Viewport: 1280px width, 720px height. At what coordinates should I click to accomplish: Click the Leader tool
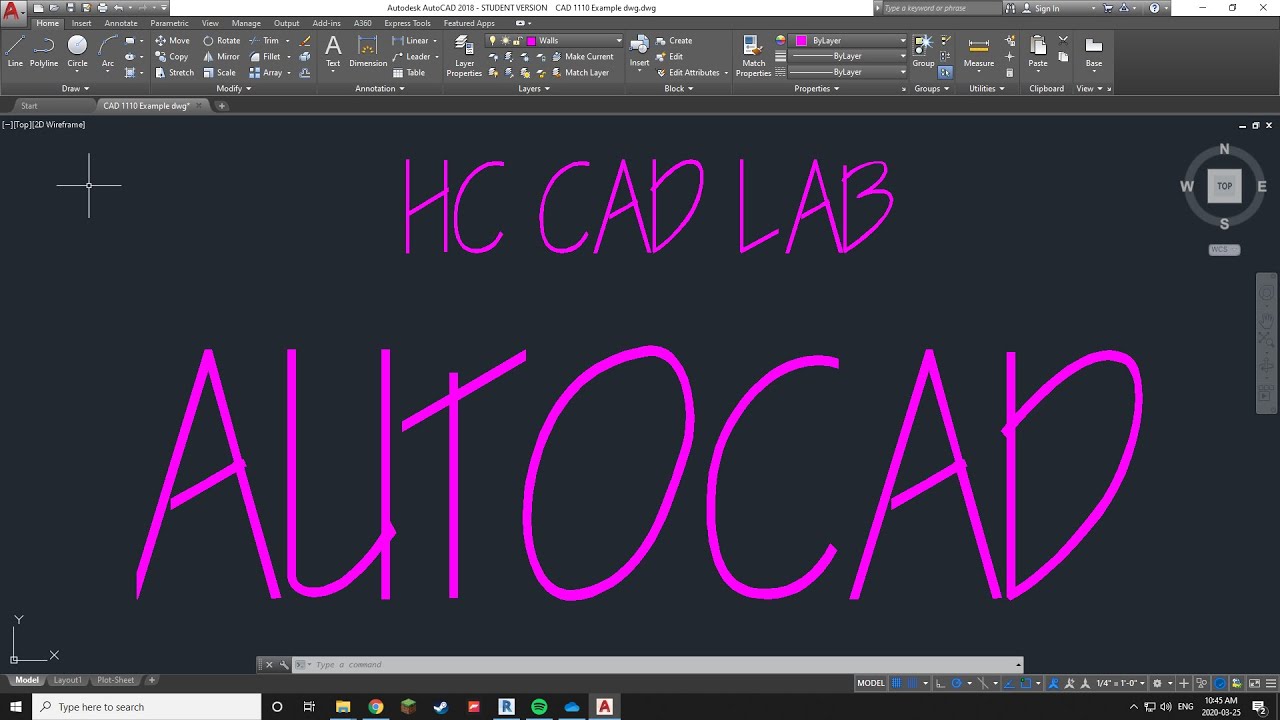click(412, 57)
